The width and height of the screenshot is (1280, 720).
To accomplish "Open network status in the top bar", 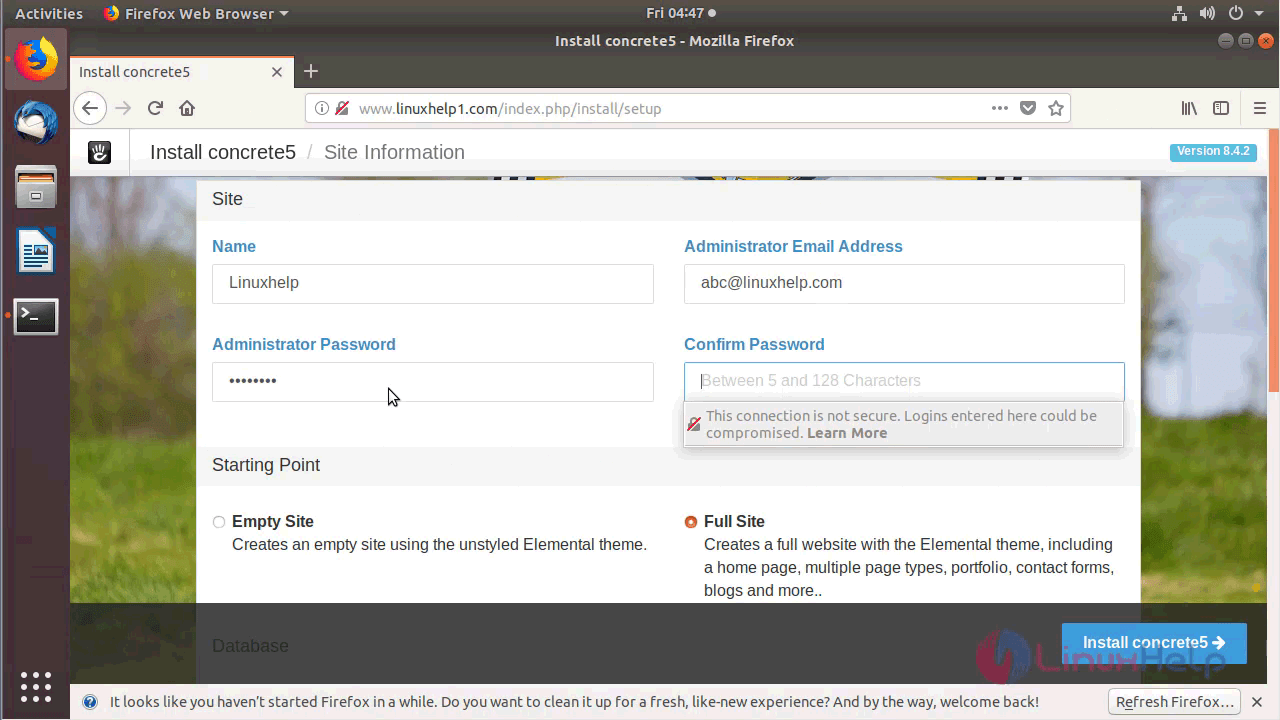I will coord(1178,14).
